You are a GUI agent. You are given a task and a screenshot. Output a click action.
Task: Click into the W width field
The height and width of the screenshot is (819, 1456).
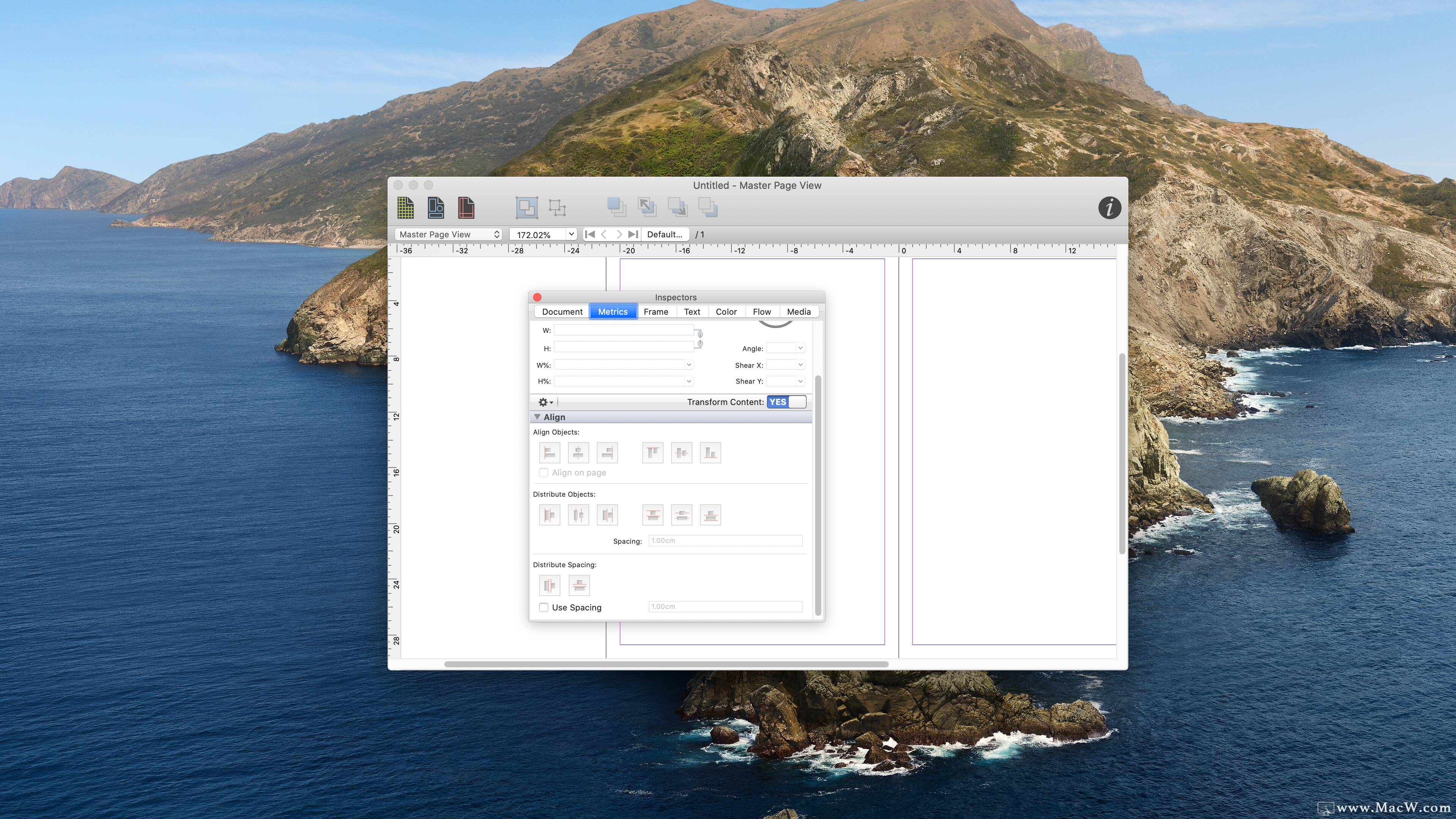point(623,330)
